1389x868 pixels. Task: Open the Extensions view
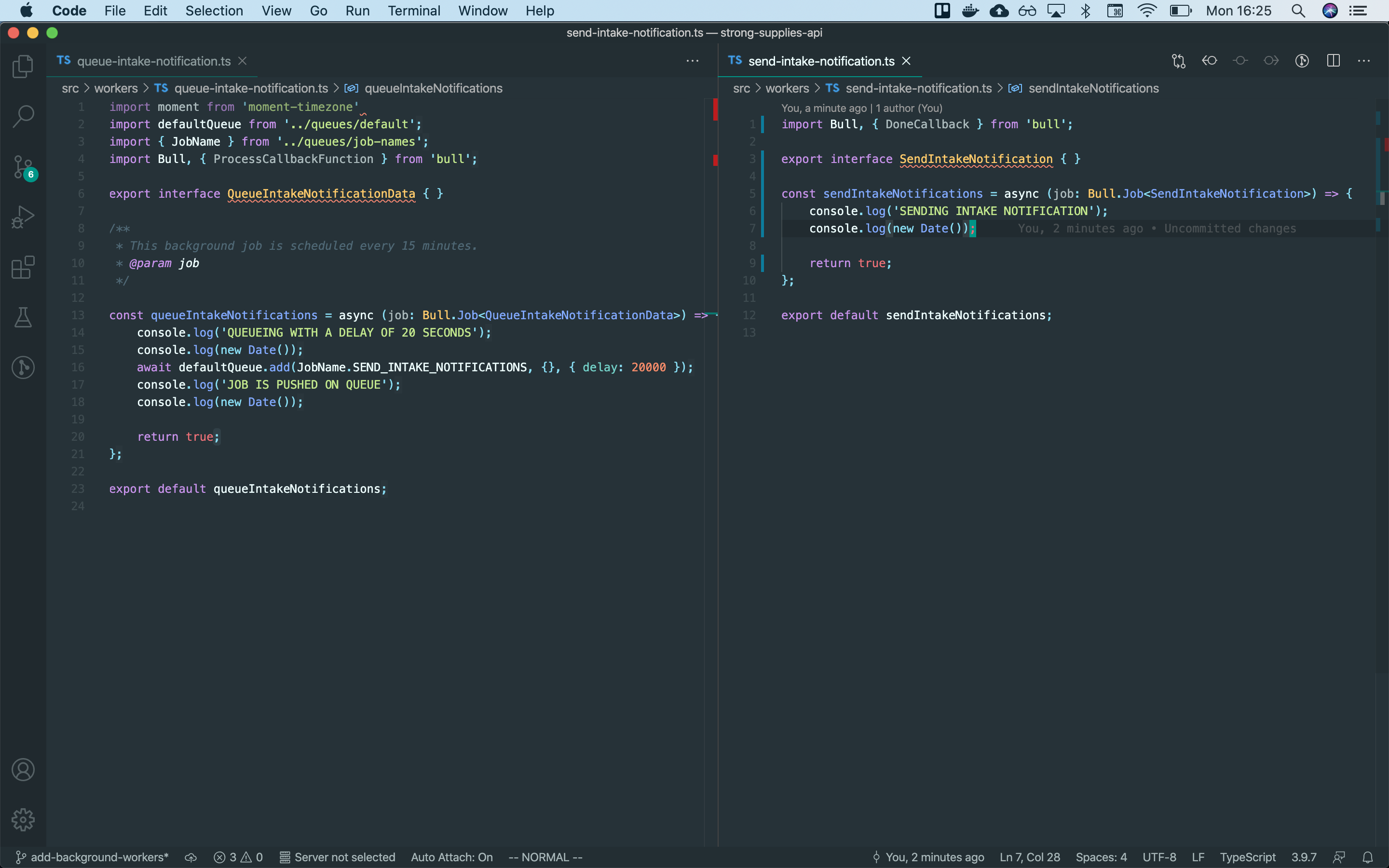23,268
